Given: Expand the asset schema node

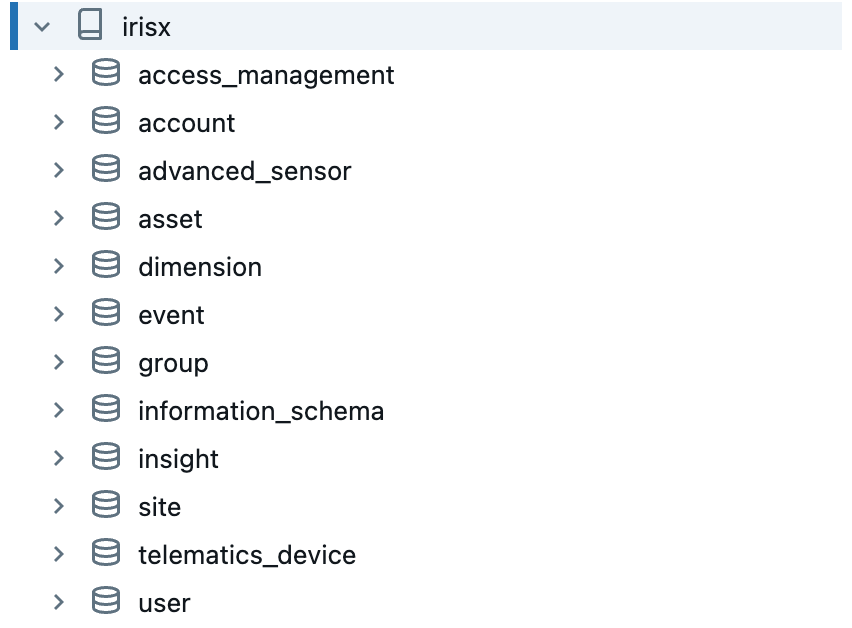Looking at the screenshot, I should pos(59,218).
